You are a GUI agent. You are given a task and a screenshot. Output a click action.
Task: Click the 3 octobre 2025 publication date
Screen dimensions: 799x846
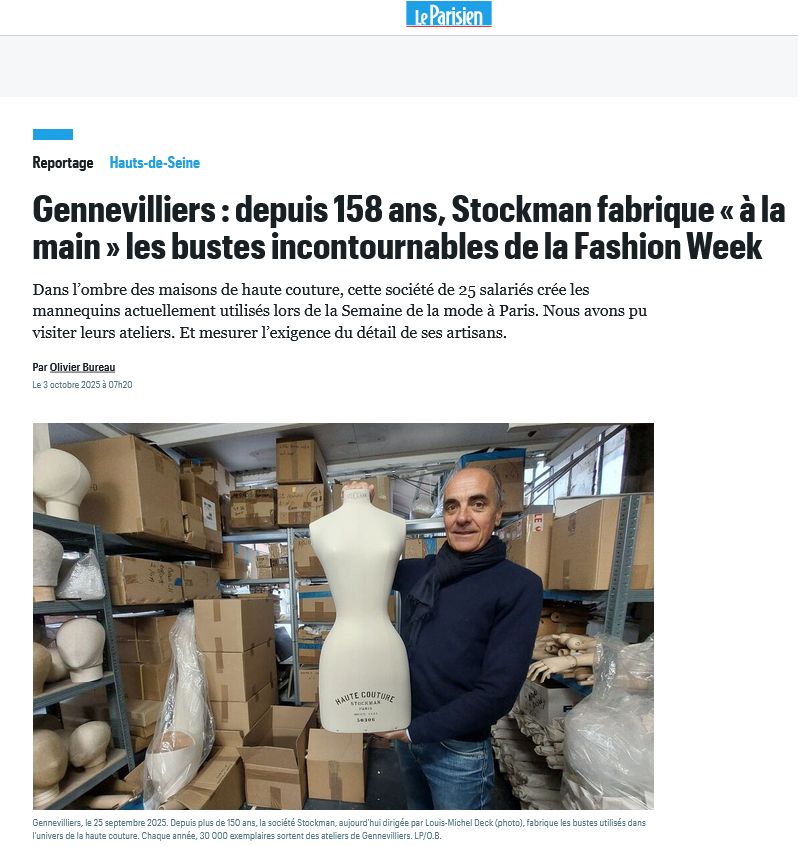[82, 385]
